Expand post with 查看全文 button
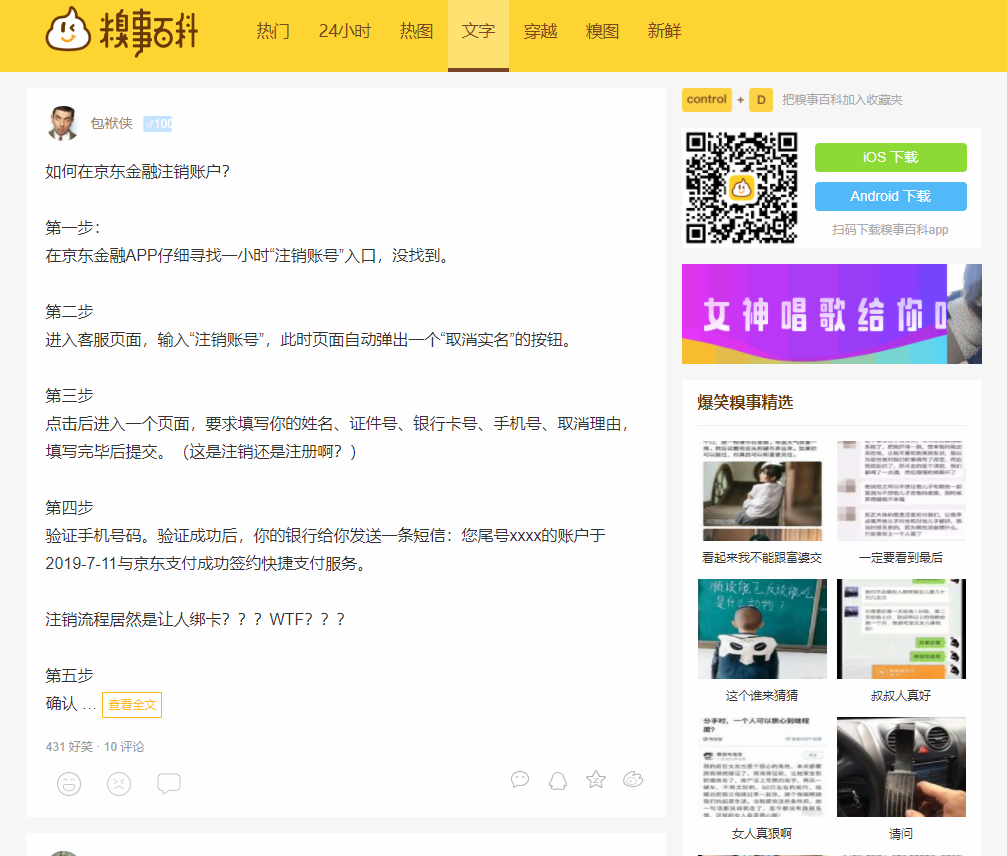Screen dimensions: 1007x856 132,704
